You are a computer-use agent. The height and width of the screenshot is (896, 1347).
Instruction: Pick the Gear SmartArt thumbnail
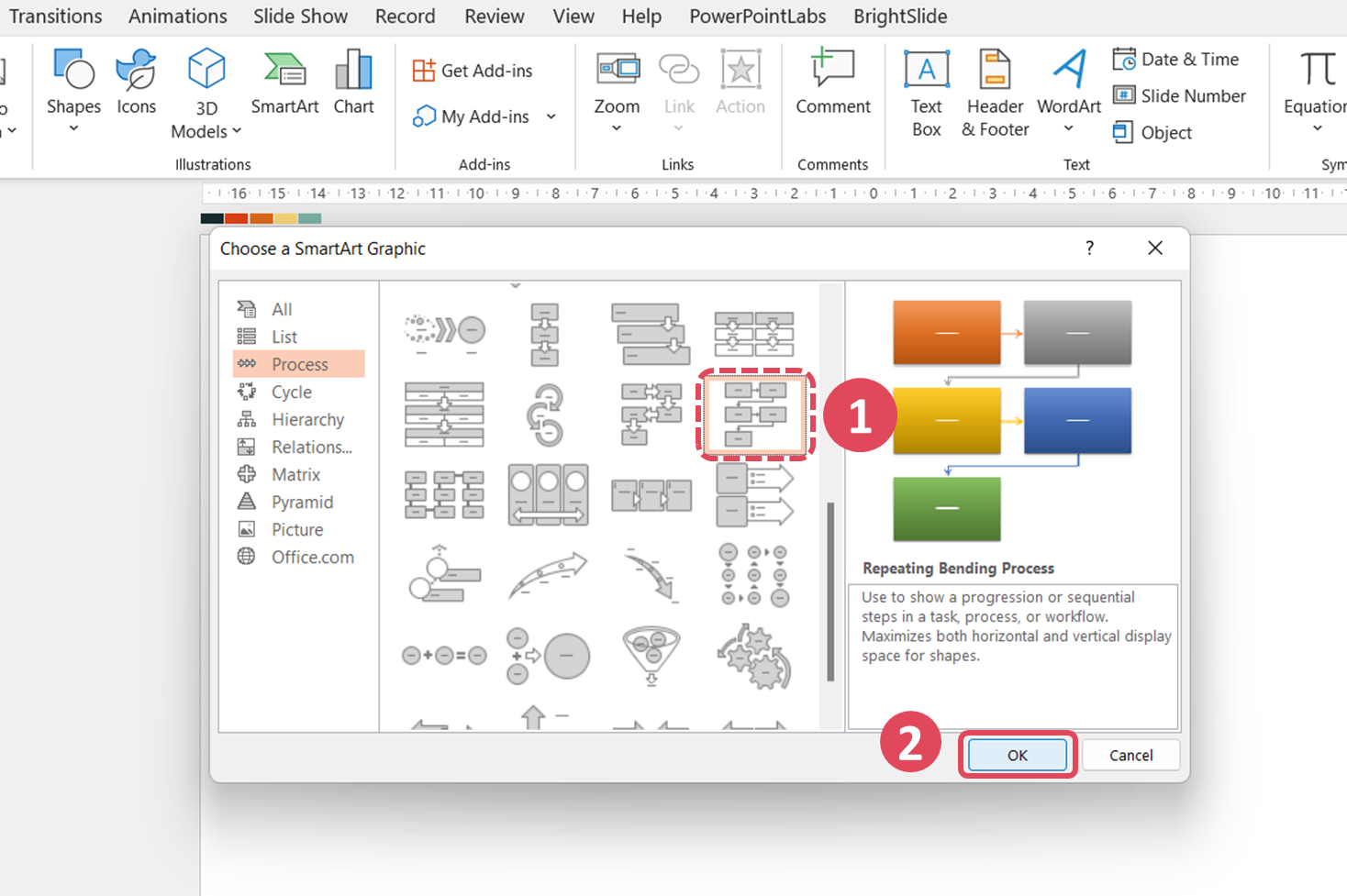coord(755,655)
